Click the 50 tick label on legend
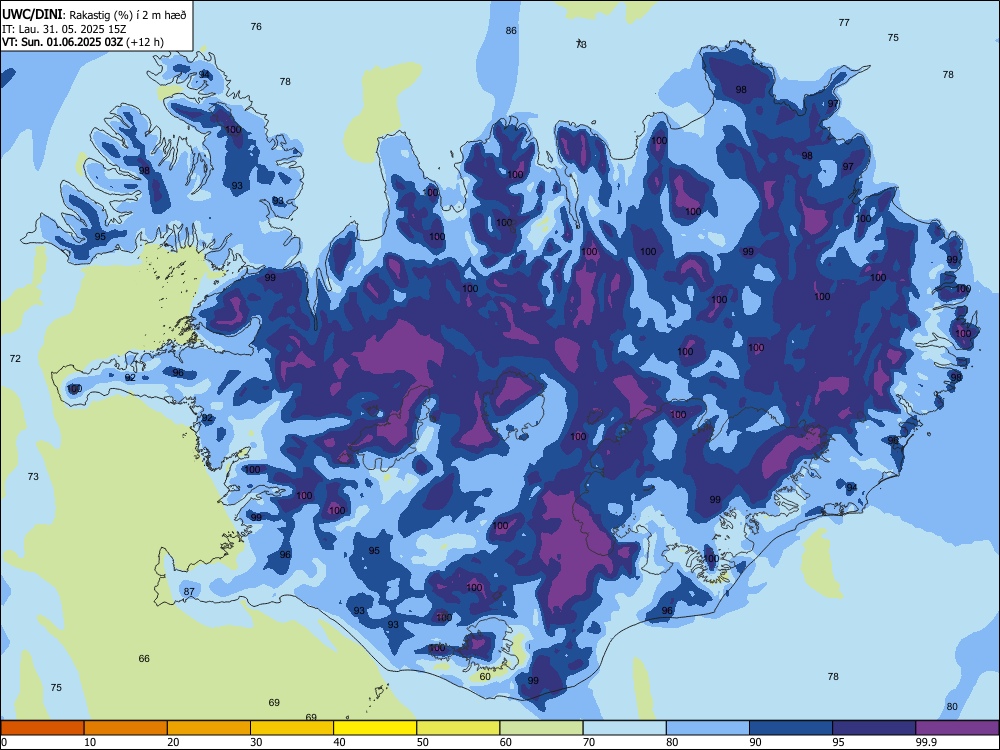 [x=422, y=742]
